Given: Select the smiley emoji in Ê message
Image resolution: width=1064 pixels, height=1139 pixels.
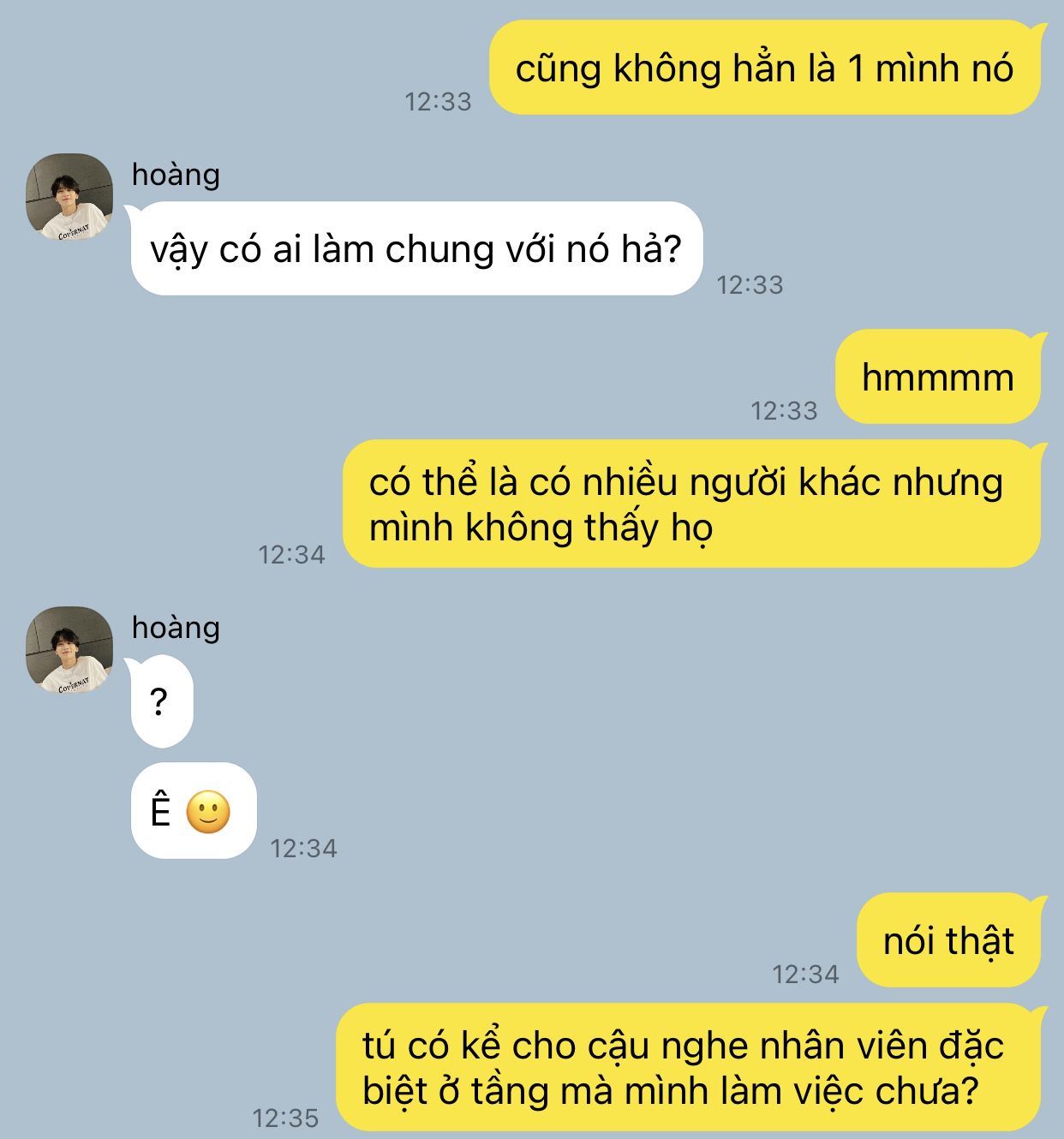Looking at the screenshot, I should 208,812.
